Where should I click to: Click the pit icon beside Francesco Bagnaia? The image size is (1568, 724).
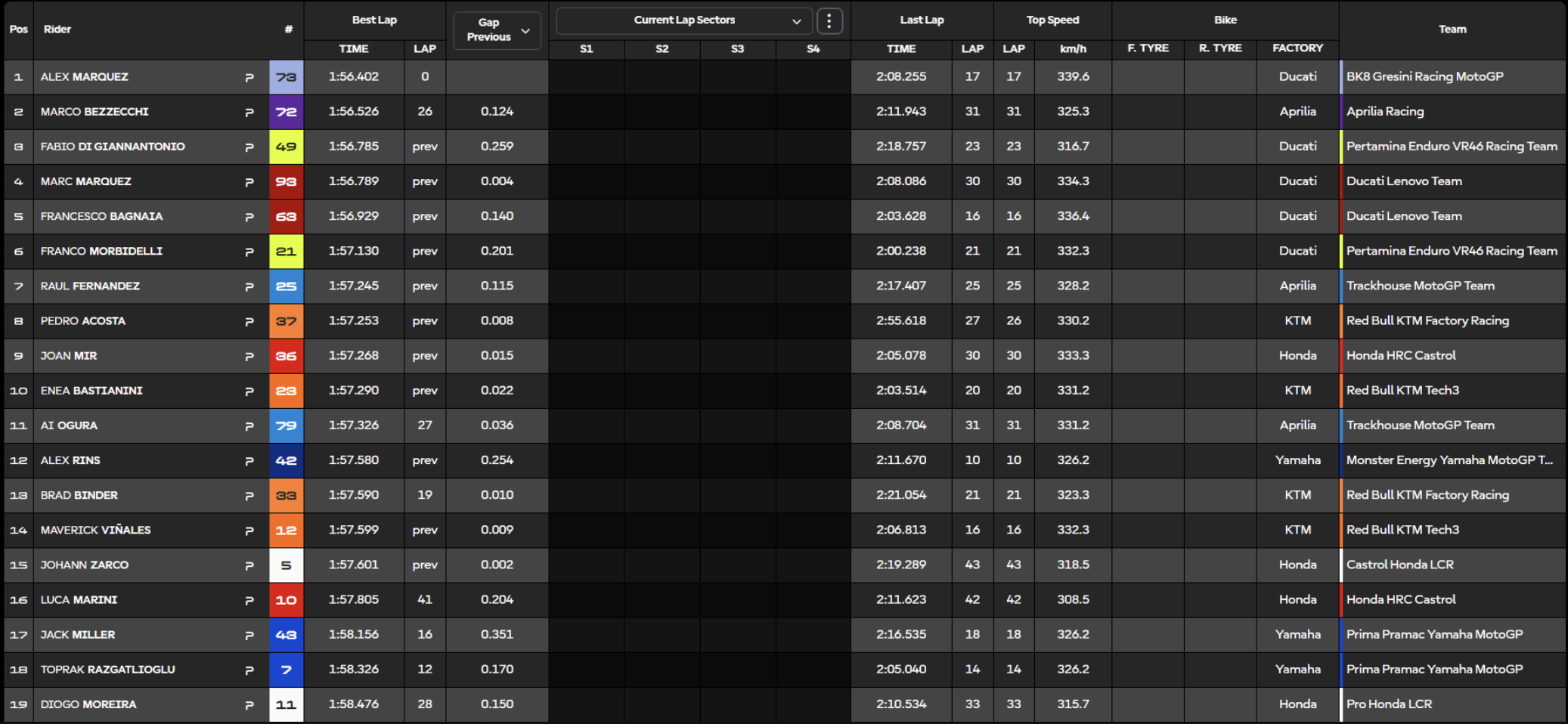(249, 217)
